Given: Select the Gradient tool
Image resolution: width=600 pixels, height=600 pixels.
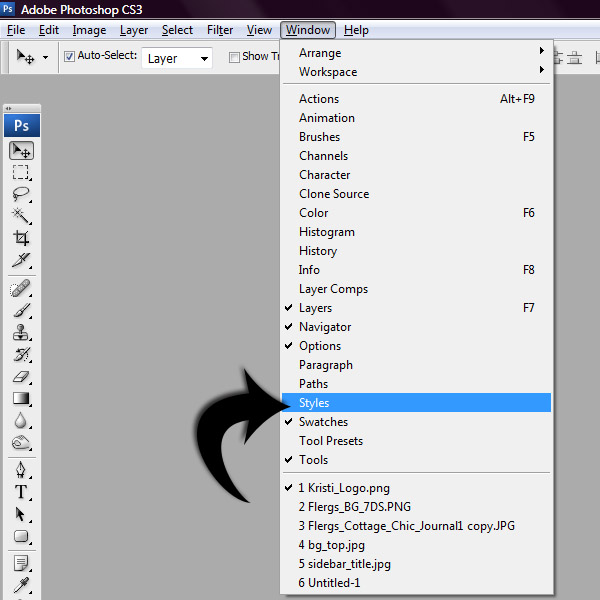Looking at the screenshot, I should coord(21,398).
